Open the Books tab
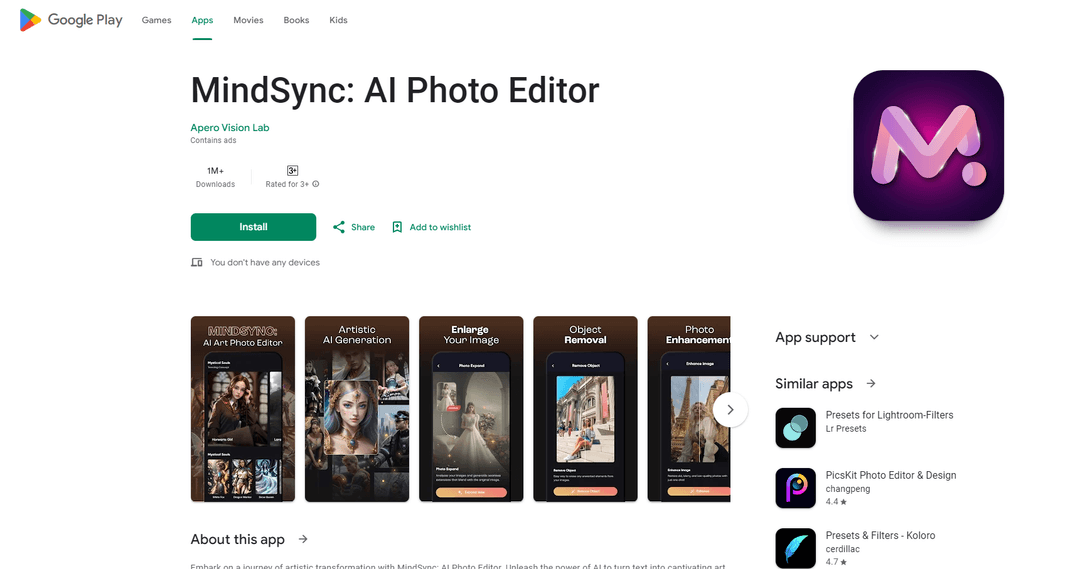Image resolution: width=1080 pixels, height=569 pixels. point(296,20)
